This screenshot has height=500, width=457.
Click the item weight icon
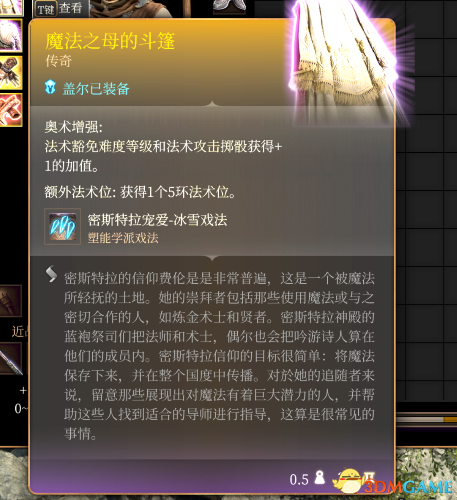320,477
